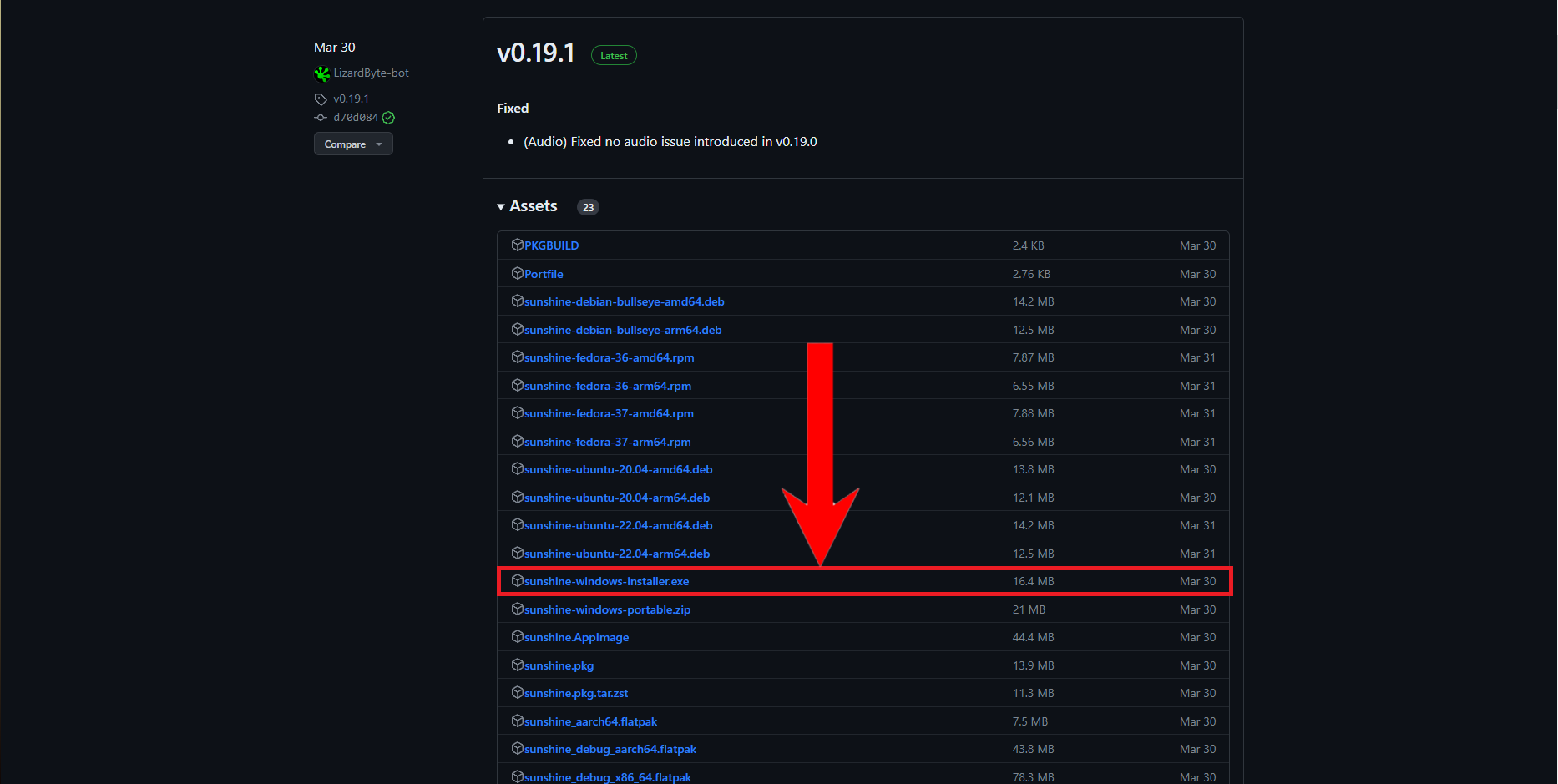Click package icon for sunshine.pkg.tar.zst
This screenshot has height=784, width=1558.
518,692
